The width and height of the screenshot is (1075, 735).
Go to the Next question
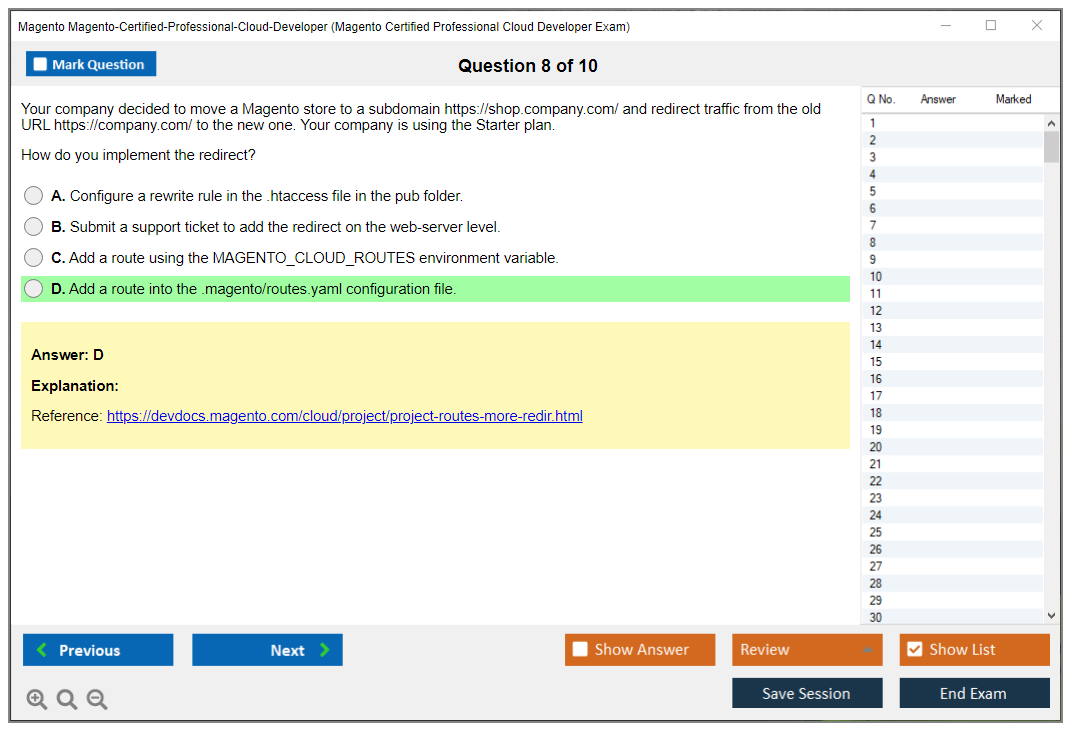(x=267, y=650)
